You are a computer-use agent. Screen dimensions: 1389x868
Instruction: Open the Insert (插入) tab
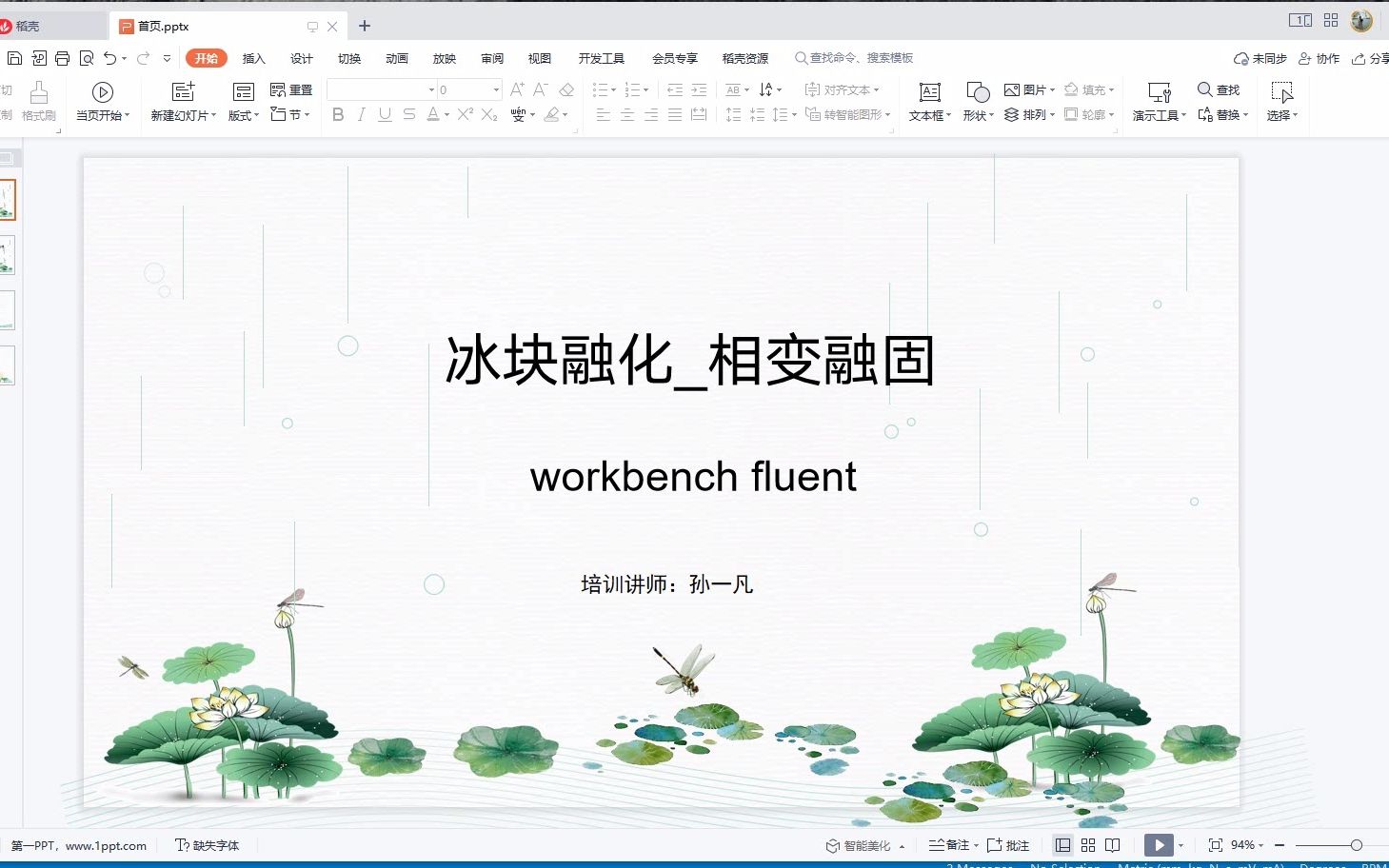pos(253,58)
